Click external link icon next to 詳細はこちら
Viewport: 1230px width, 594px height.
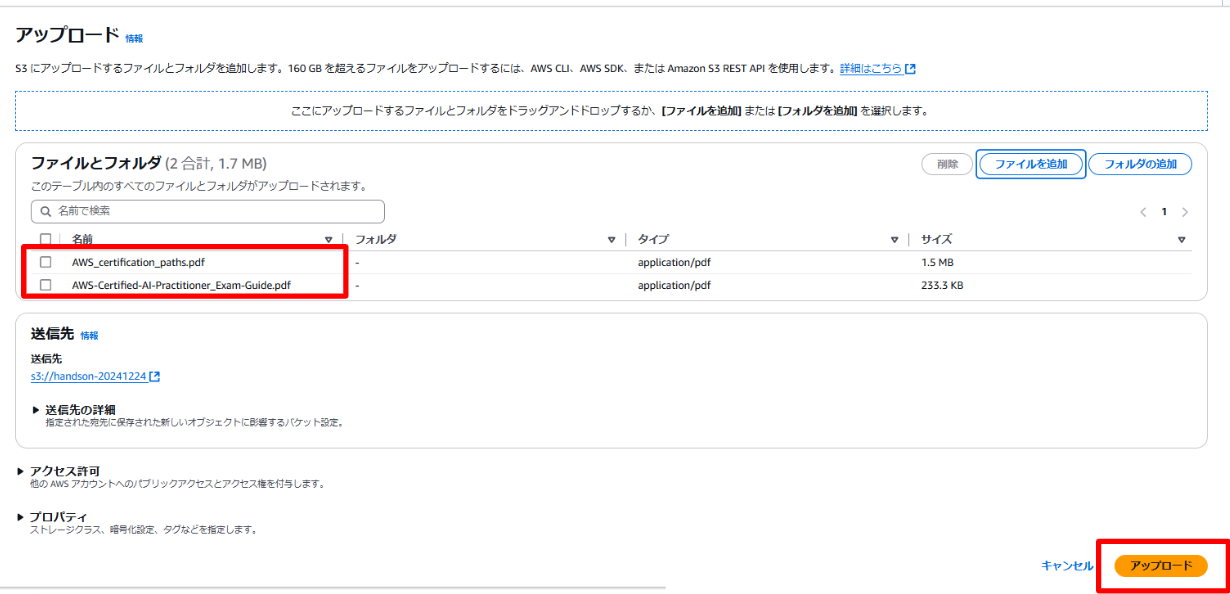tap(910, 69)
